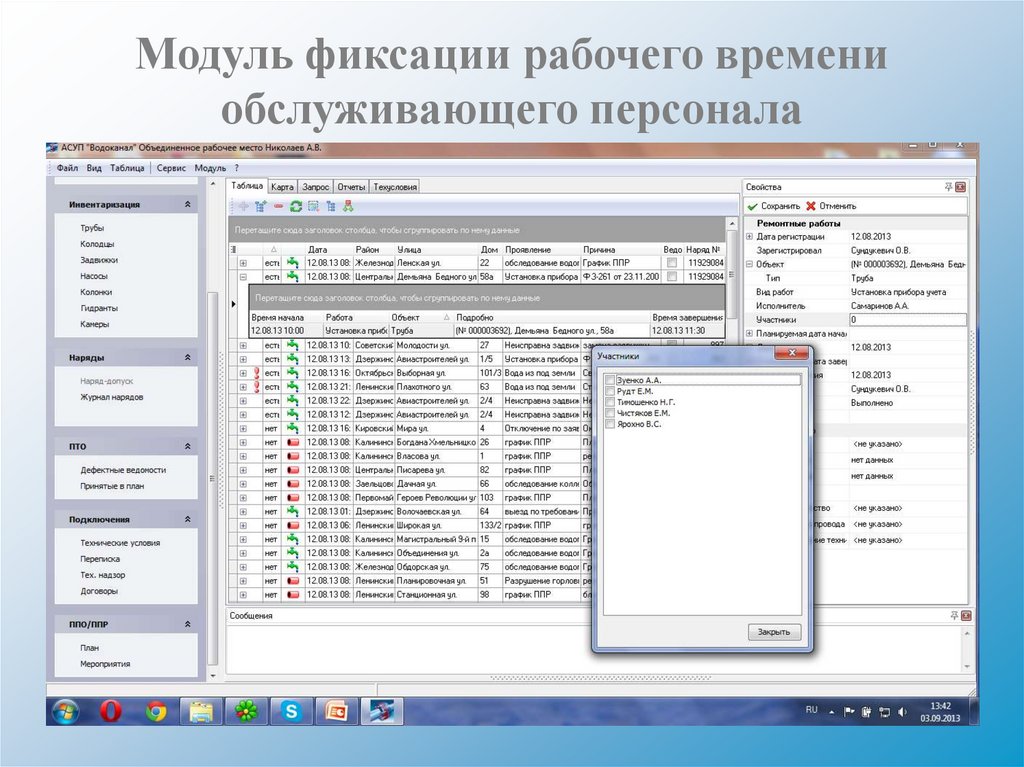Open Skype from the taskbar
Viewport: 1024px width, 767px height.
[291, 711]
